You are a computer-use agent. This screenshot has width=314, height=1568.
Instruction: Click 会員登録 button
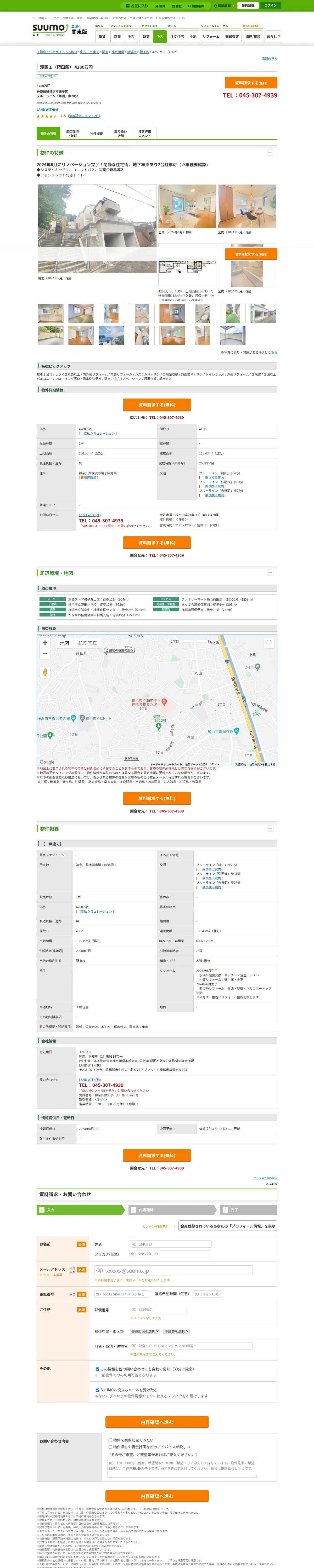point(248,5)
